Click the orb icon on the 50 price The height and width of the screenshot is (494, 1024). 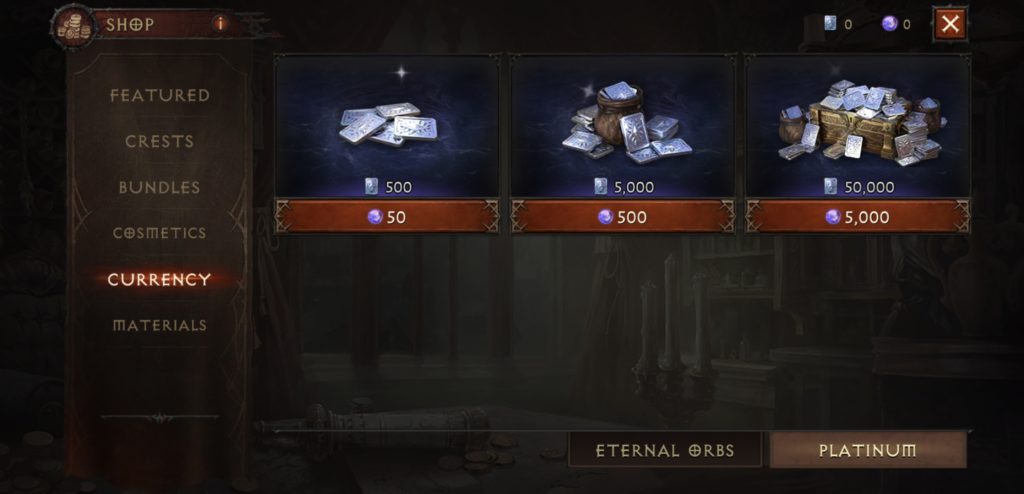tap(375, 217)
